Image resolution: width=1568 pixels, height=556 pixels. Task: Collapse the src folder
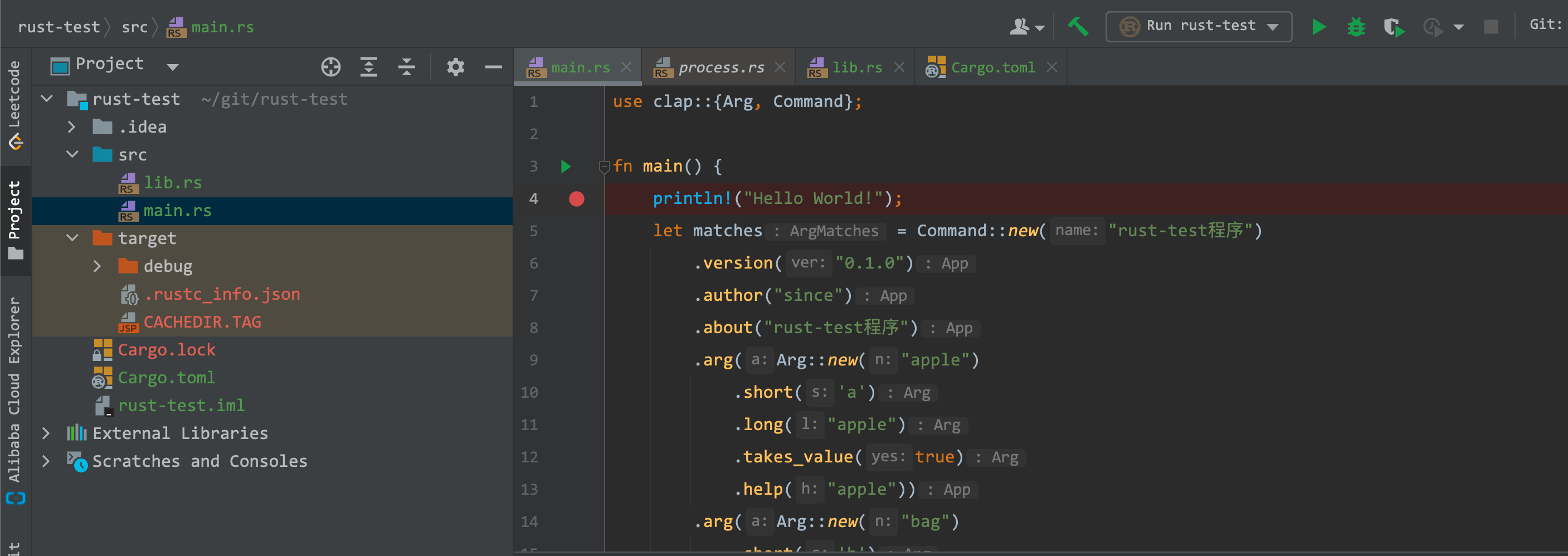click(72, 154)
